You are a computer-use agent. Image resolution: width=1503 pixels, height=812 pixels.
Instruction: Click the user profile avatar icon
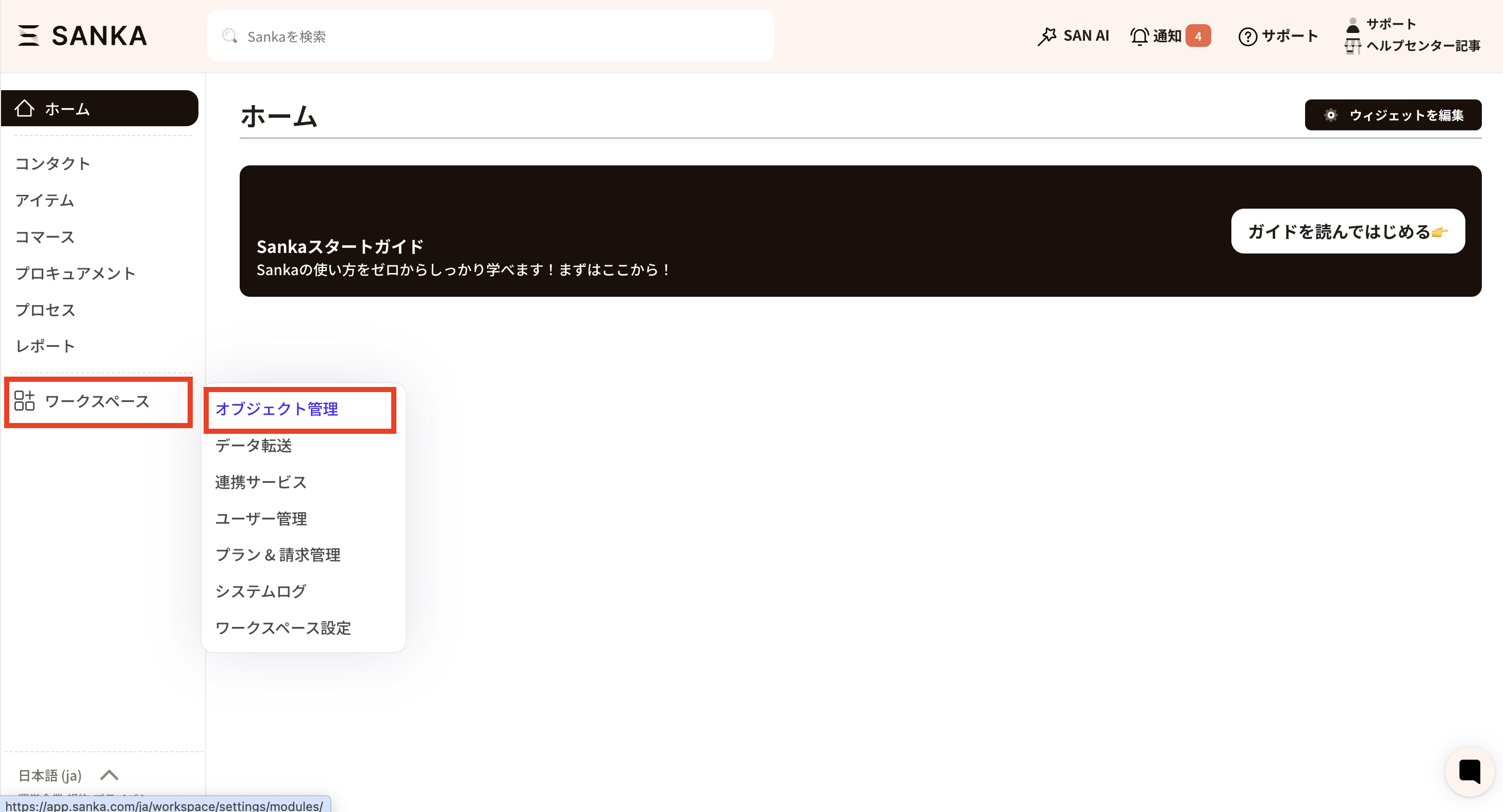(1352, 25)
